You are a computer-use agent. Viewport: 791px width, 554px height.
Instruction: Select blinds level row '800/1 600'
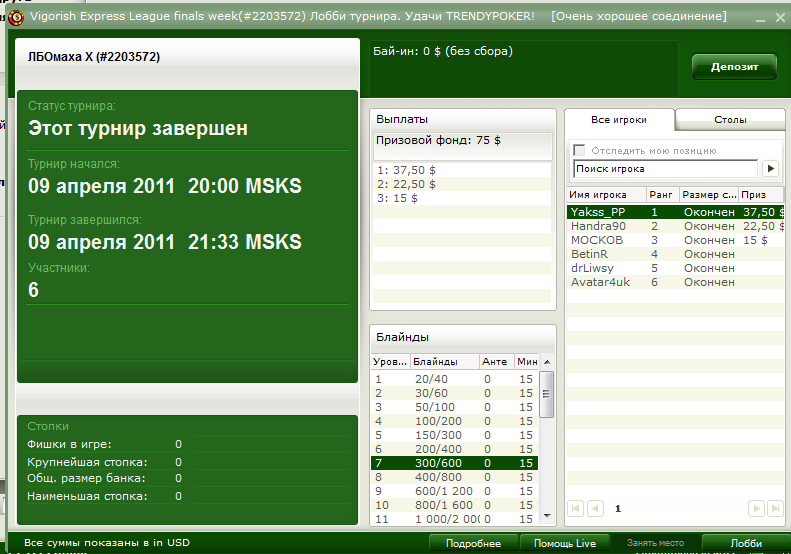click(x=455, y=505)
